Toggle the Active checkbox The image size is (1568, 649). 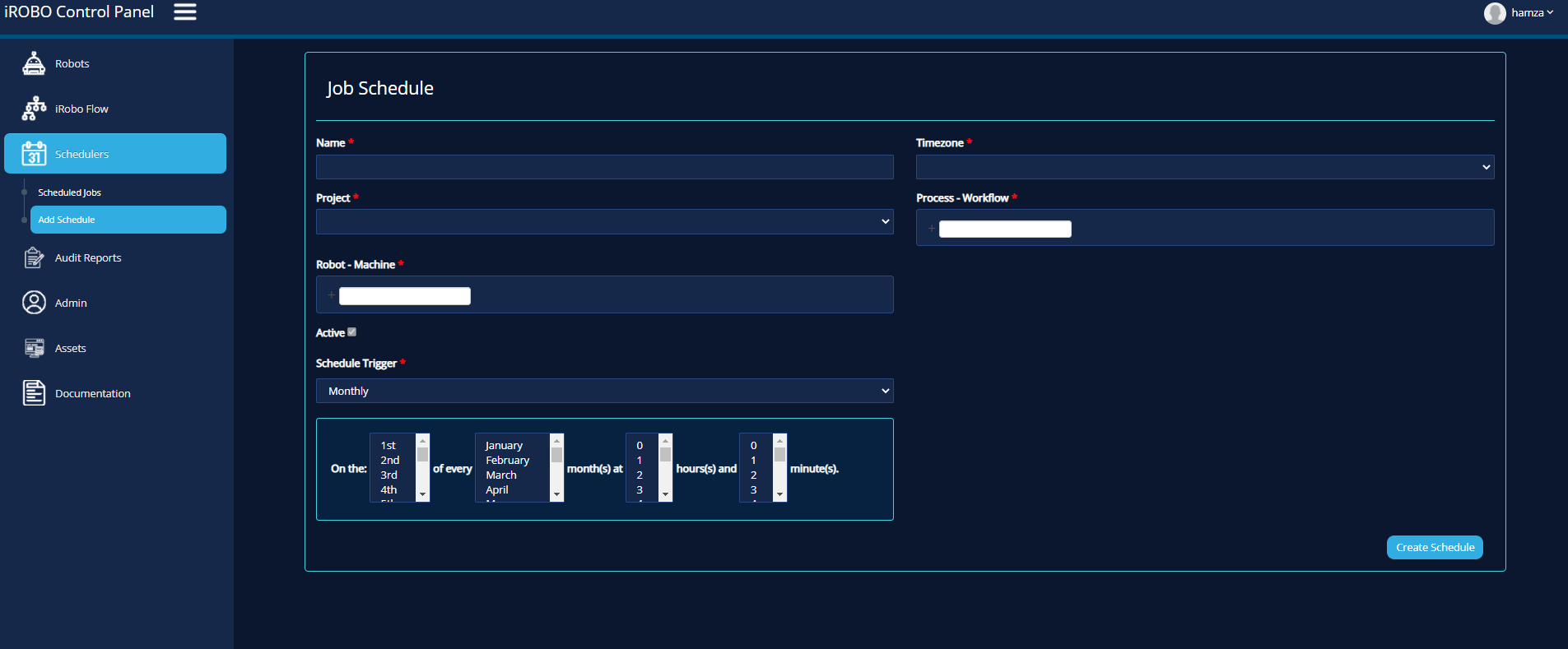(352, 332)
